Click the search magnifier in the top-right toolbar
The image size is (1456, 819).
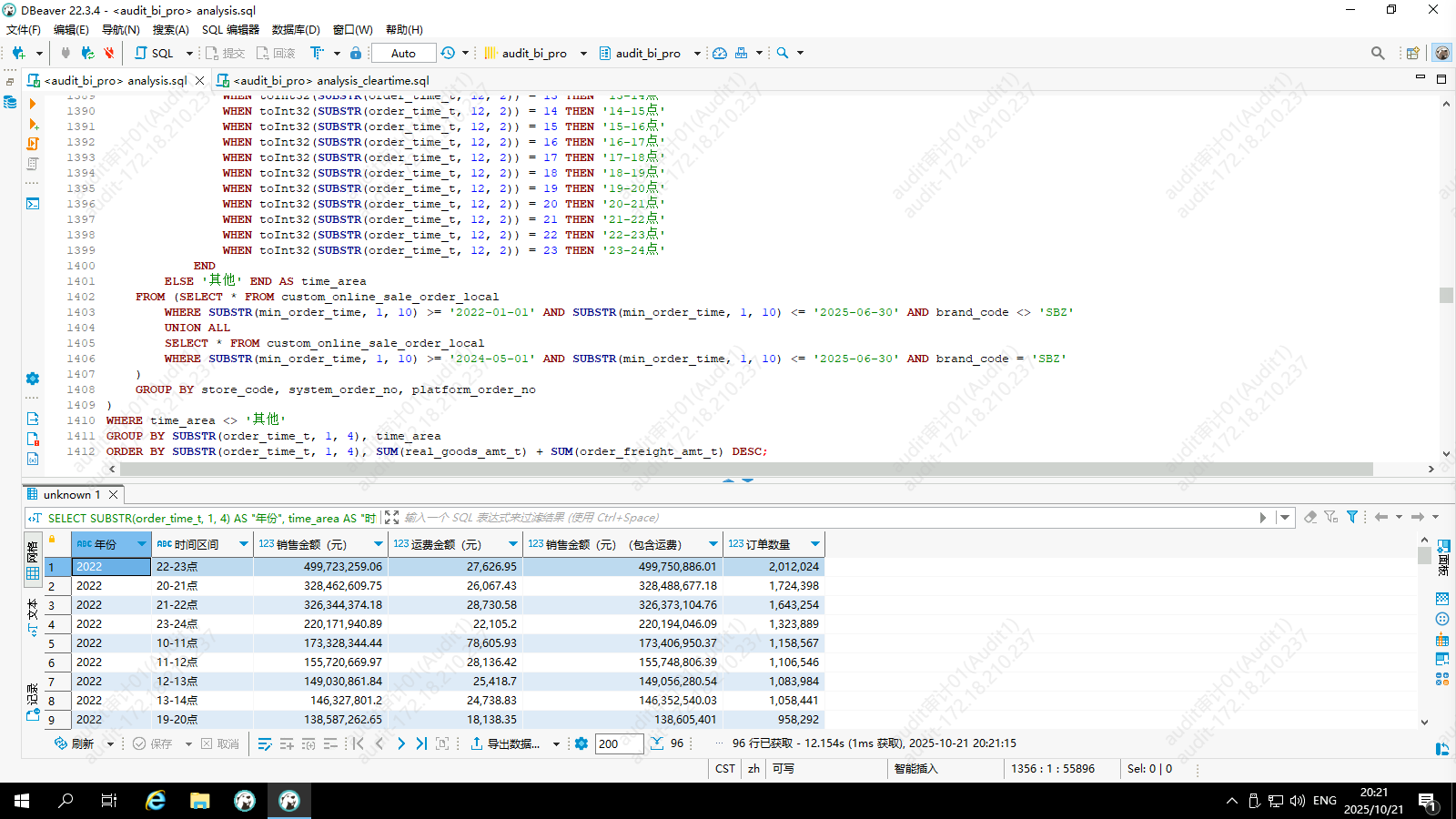pyautogui.click(x=1378, y=53)
